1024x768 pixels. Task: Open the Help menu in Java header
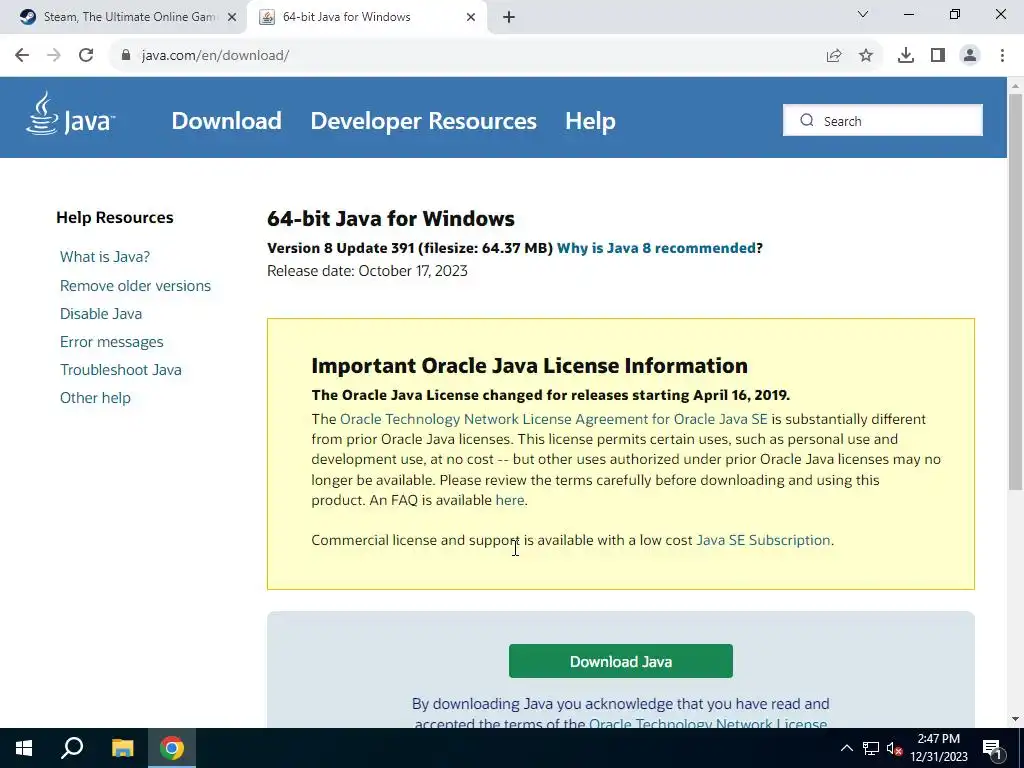pyautogui.click(x=590, y=121)
